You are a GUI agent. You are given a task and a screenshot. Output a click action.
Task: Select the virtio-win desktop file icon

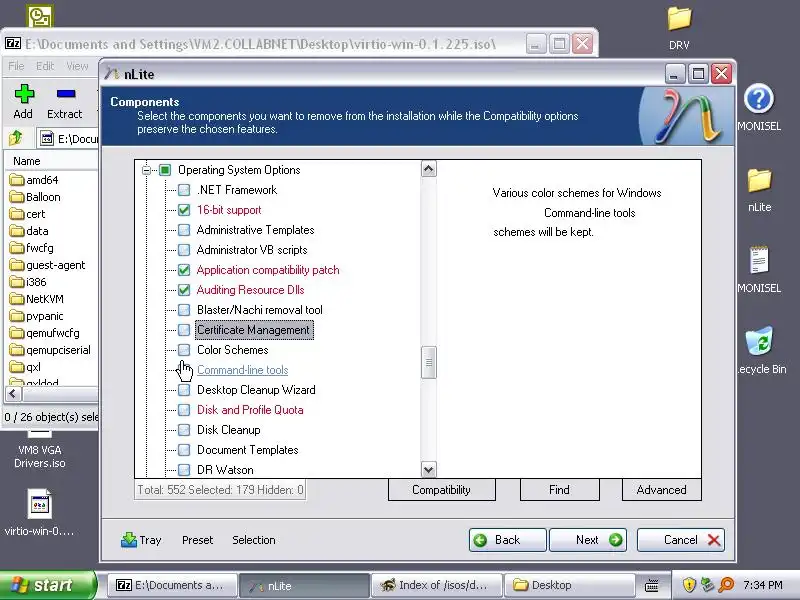coord(39,504)
